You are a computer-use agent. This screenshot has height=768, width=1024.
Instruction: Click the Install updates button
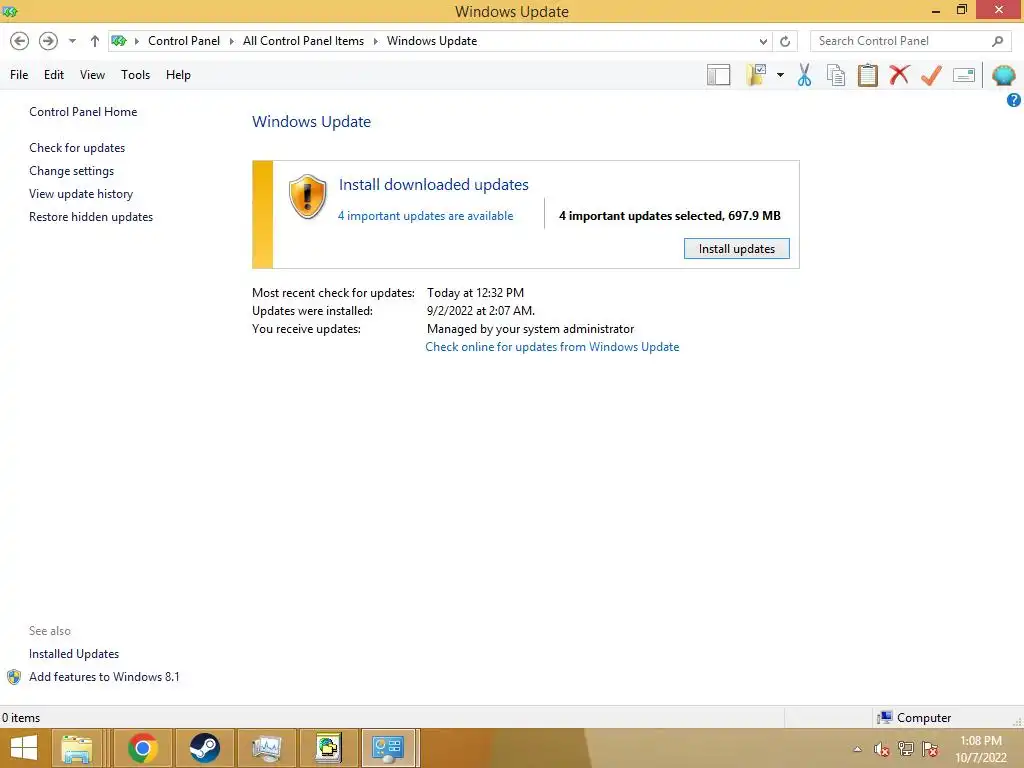point(737,249)
